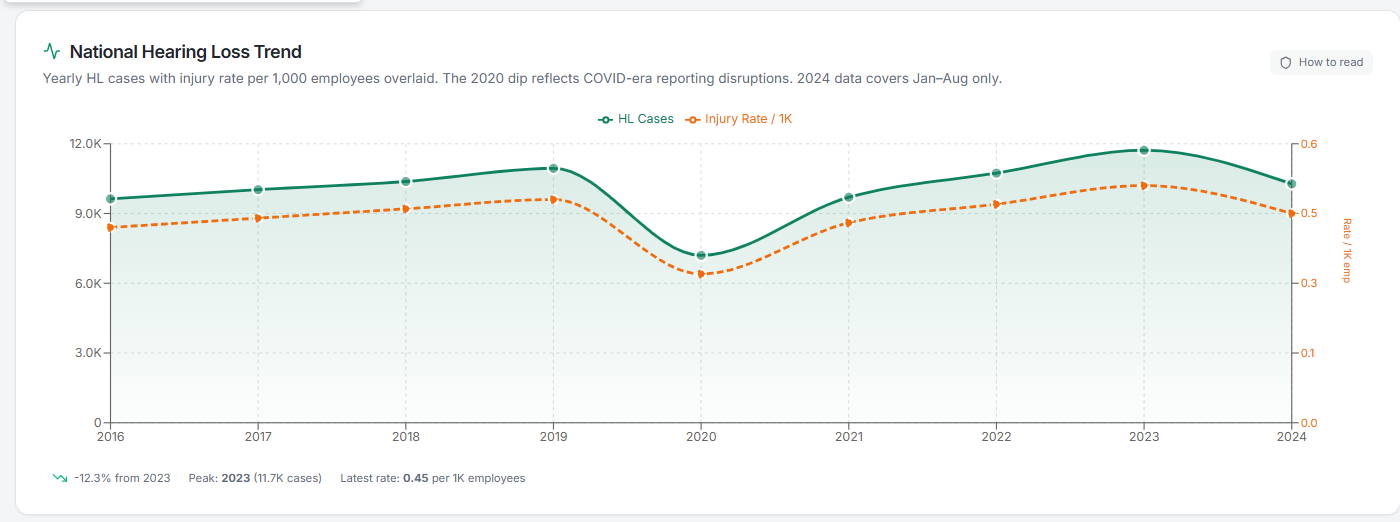
Task: Click the 2023 Injury Rate triangle marker
Action: click(x=1144, y=185)
